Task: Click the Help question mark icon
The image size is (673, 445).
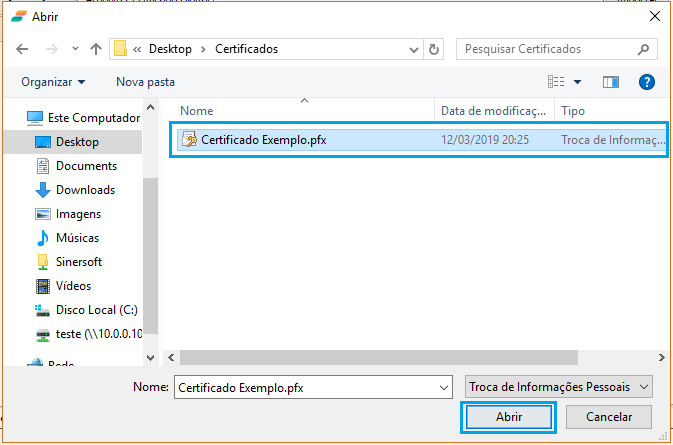Action: pyautogui.click(x=647, y=81)
